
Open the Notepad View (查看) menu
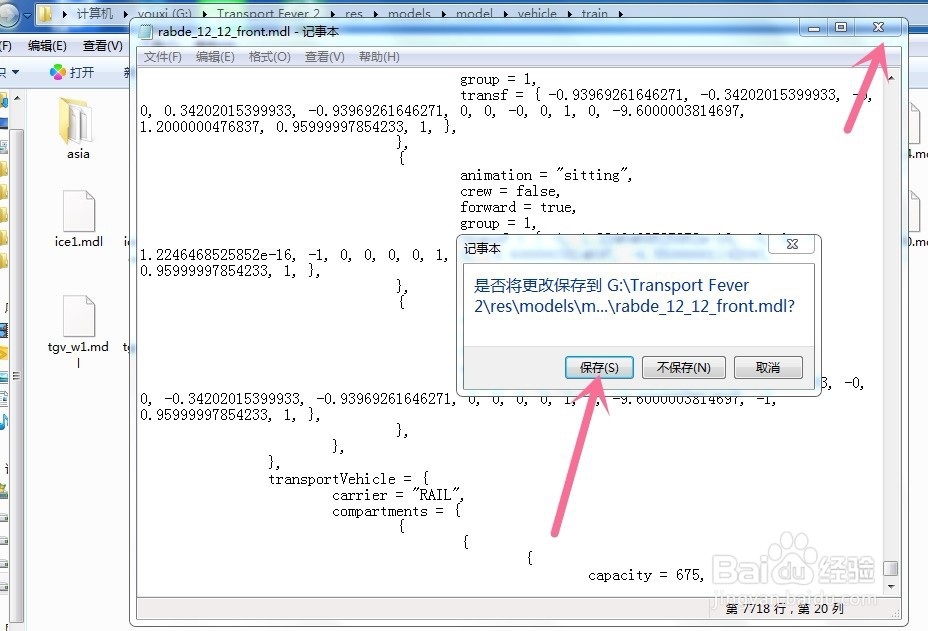pos(324,57)
